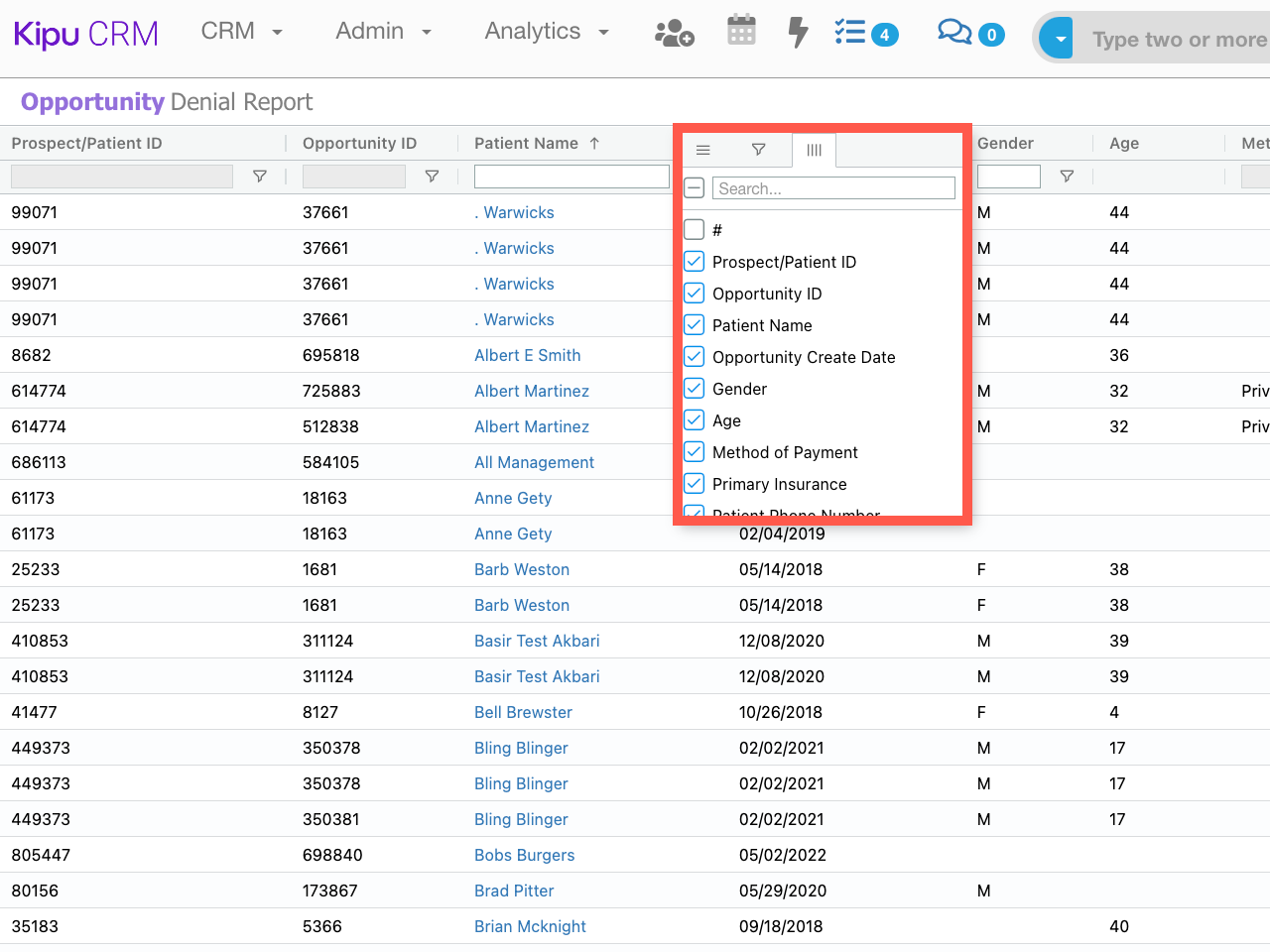Viewport: 1270px width, 952px height.
Task: Open the task checklist icon
Action: [x=850, y=32]
